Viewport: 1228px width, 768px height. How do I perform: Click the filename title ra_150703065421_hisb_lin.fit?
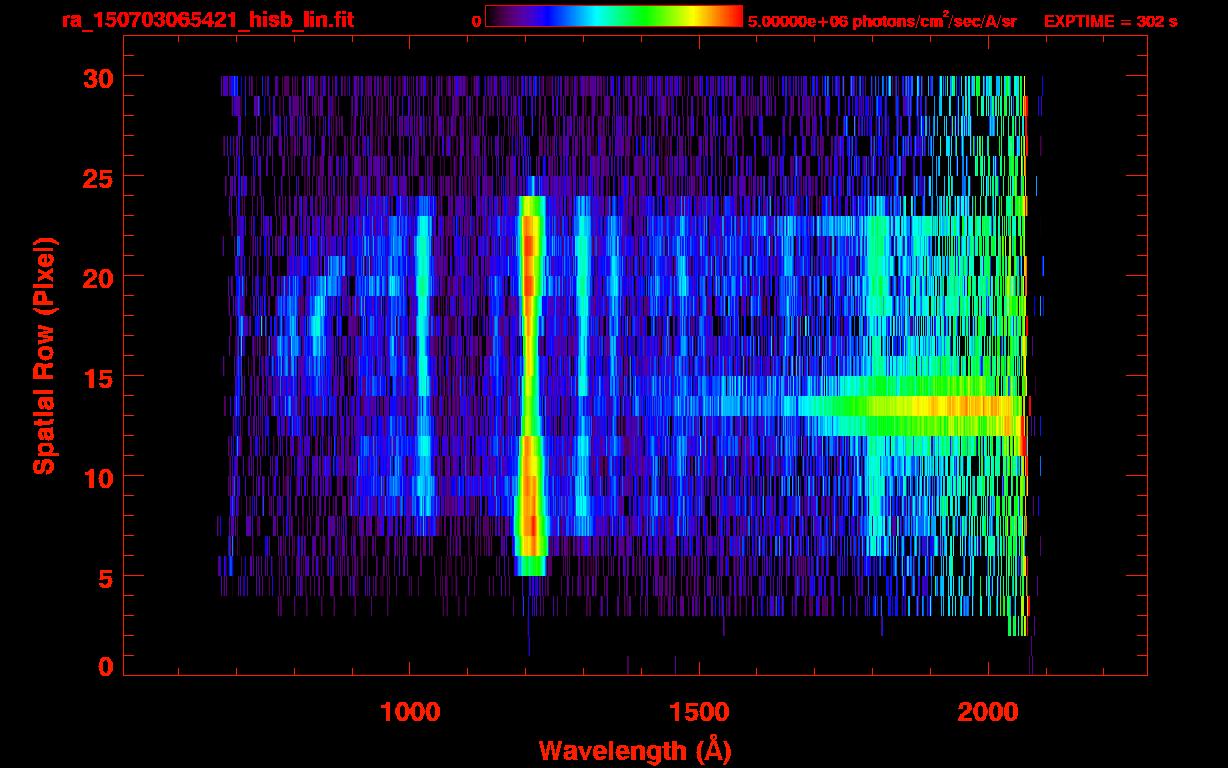[207, 20]
